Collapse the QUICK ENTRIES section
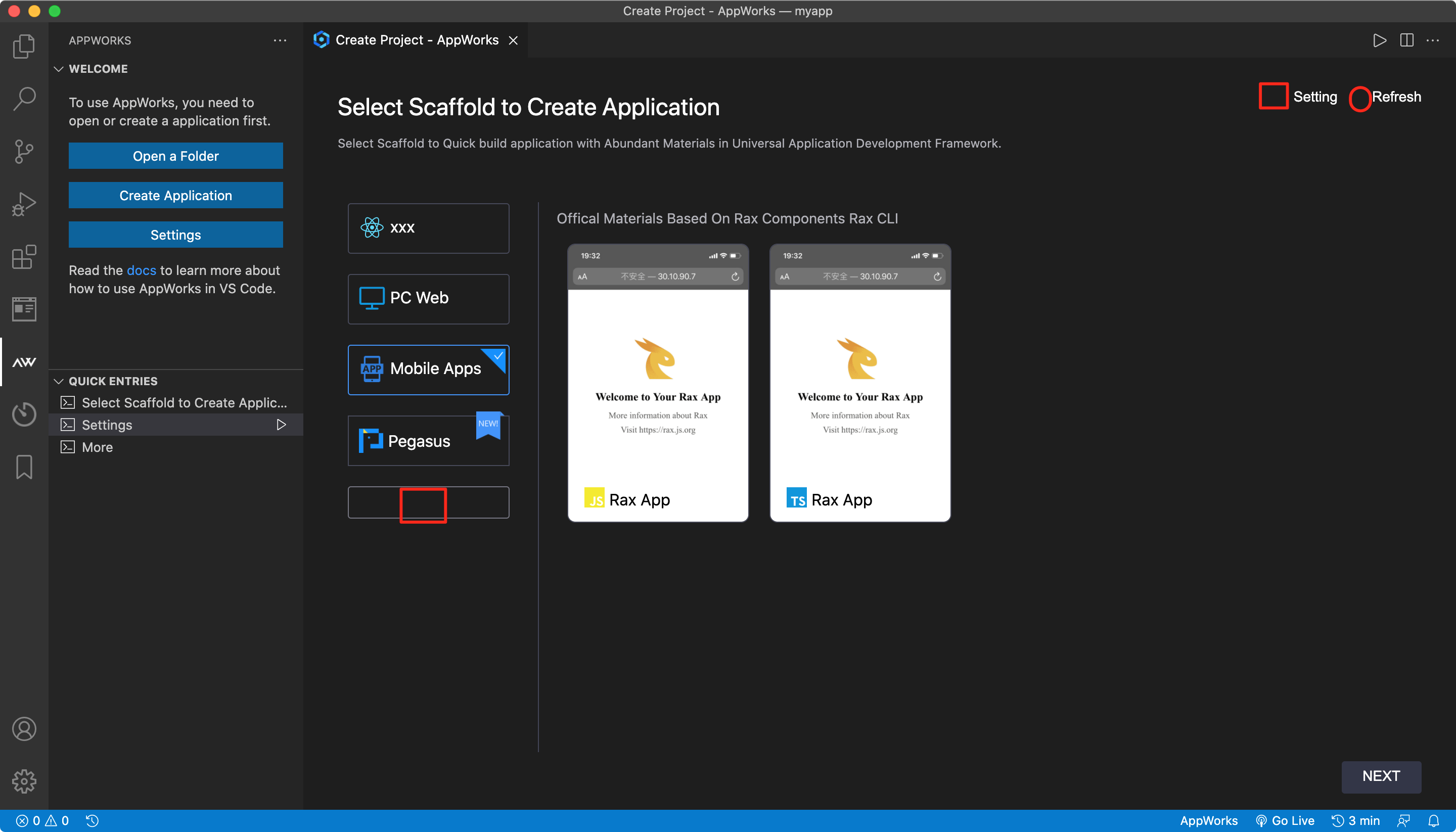 coord(59,381)
